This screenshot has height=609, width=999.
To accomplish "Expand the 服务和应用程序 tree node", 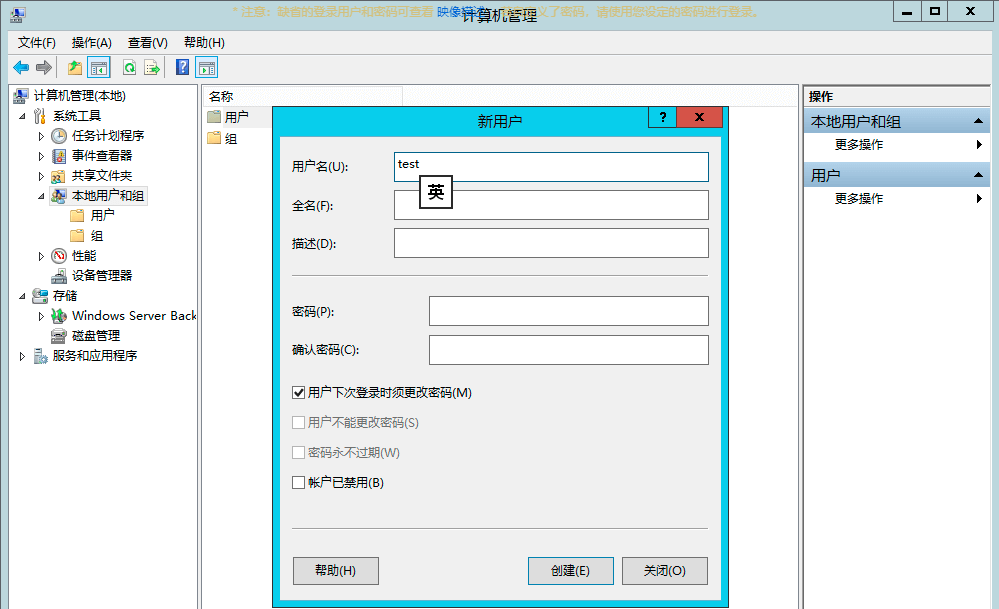I will coord(22,356).
